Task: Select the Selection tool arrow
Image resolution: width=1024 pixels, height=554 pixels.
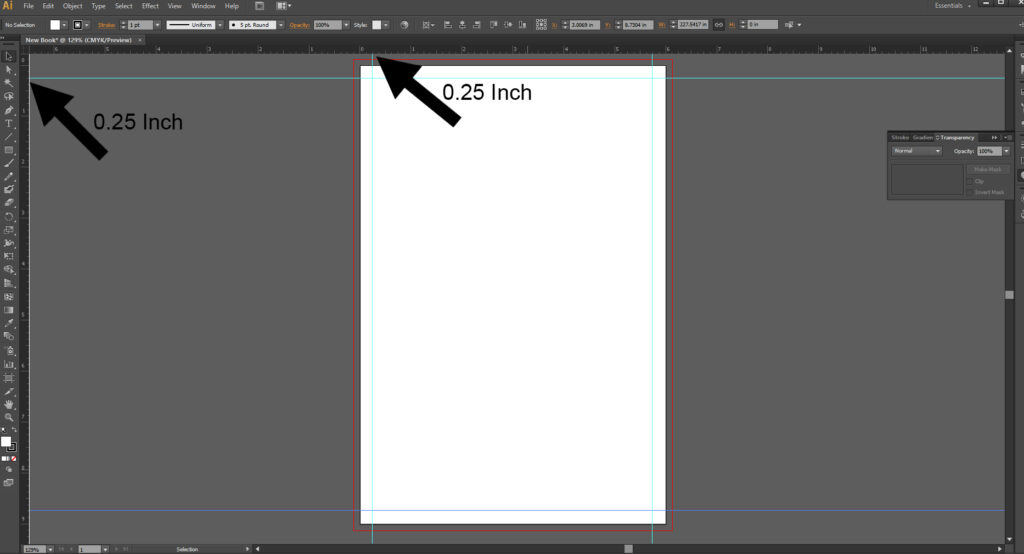Action: (8, 57)
